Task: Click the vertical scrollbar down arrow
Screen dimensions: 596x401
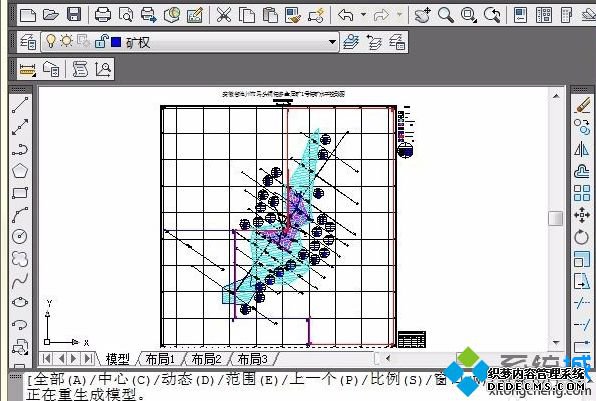Action: pyautogui.click(x=556, y=342)
